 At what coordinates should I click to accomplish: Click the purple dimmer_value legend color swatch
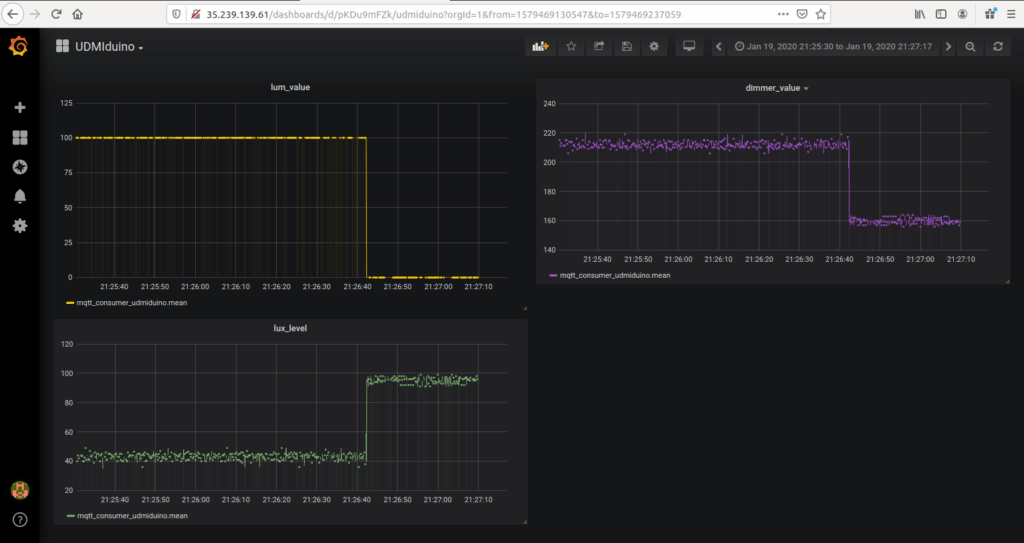[x=554, y=276]
